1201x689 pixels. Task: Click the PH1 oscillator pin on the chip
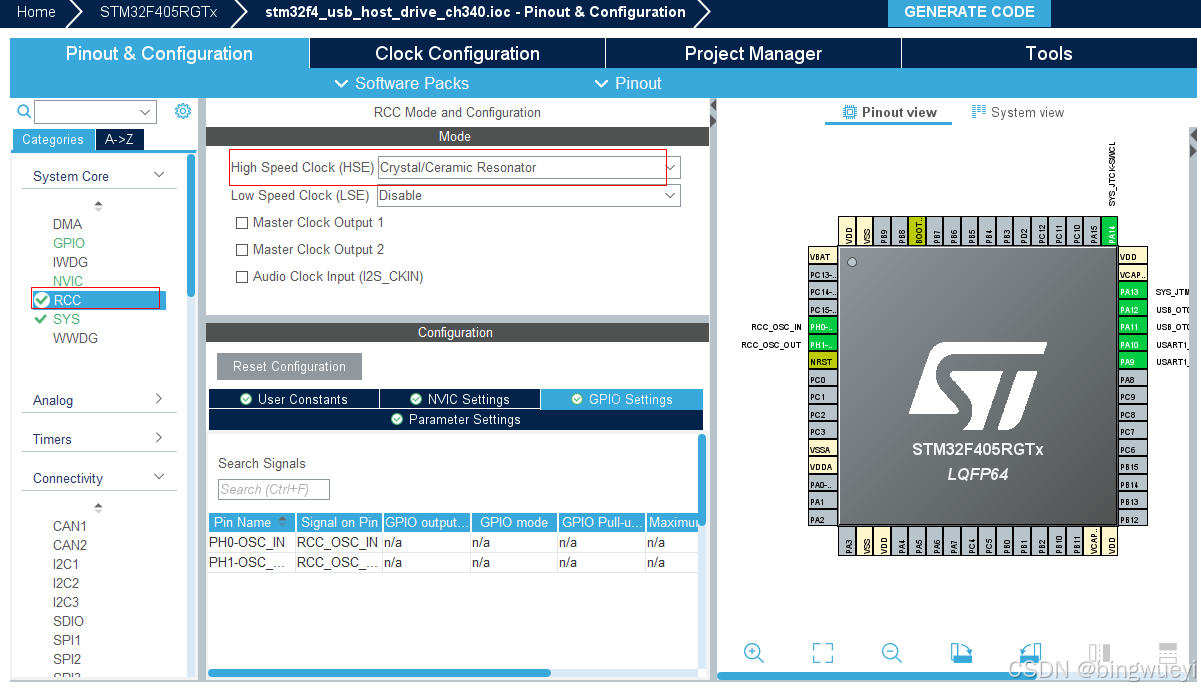point(822,344)
